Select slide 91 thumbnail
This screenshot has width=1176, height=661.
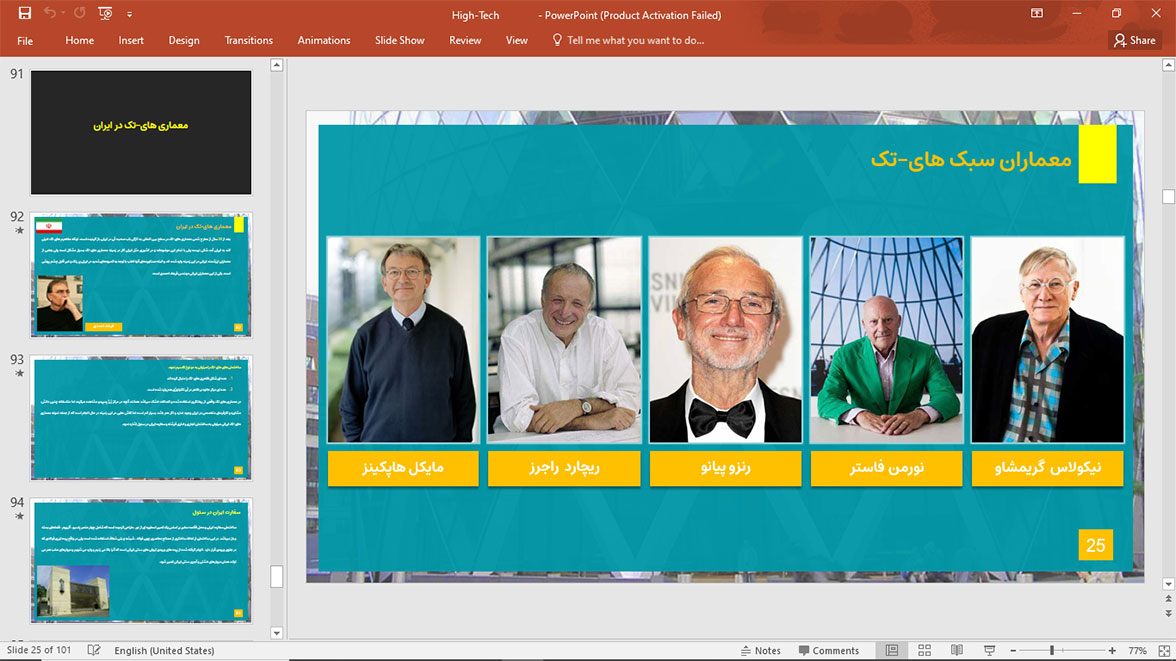[141, 132]
